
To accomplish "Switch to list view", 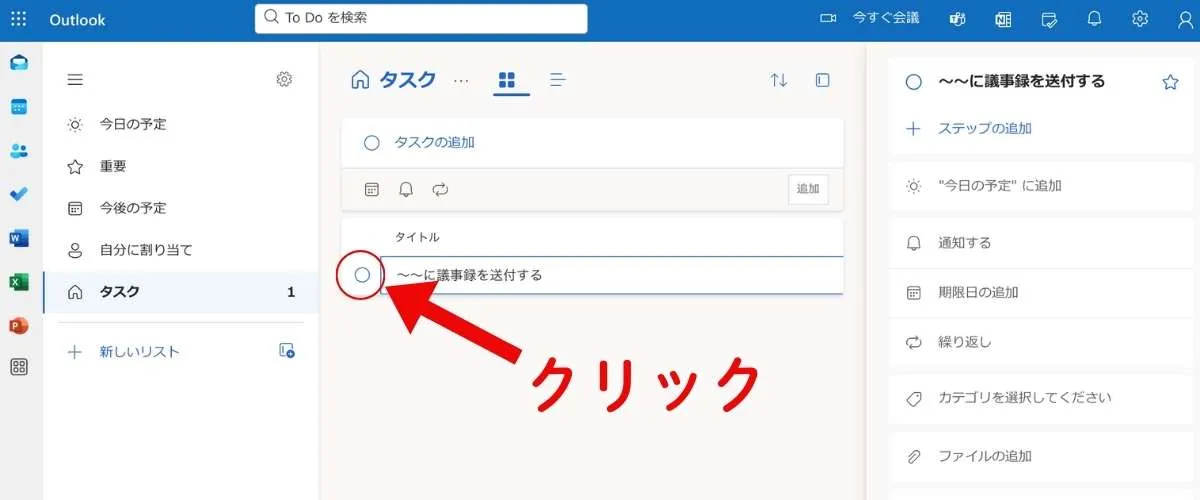I will tap(558, 80).
